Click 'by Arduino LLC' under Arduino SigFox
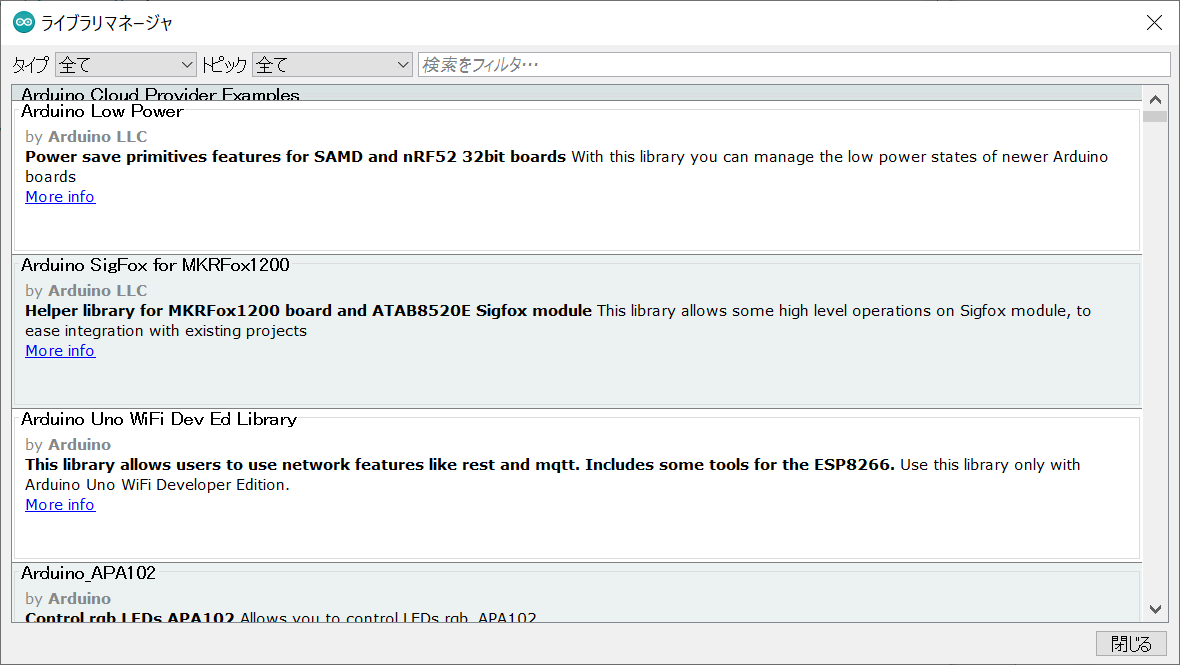This screenshot has width=1180, height=665. 86,291
